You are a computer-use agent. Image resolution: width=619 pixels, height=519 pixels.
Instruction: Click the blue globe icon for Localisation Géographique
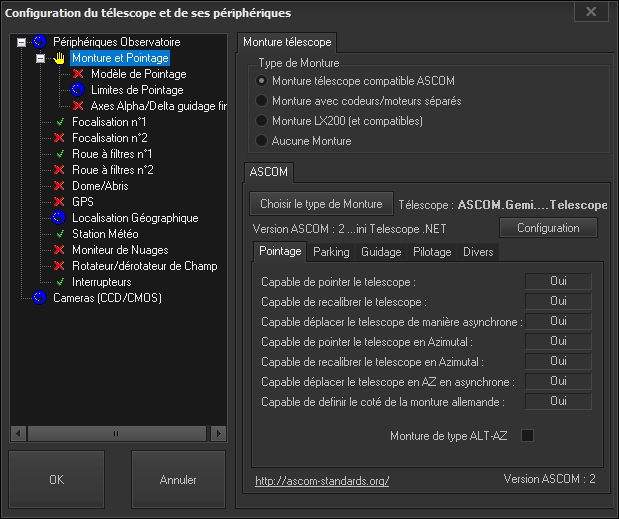(x=59, y=218)
